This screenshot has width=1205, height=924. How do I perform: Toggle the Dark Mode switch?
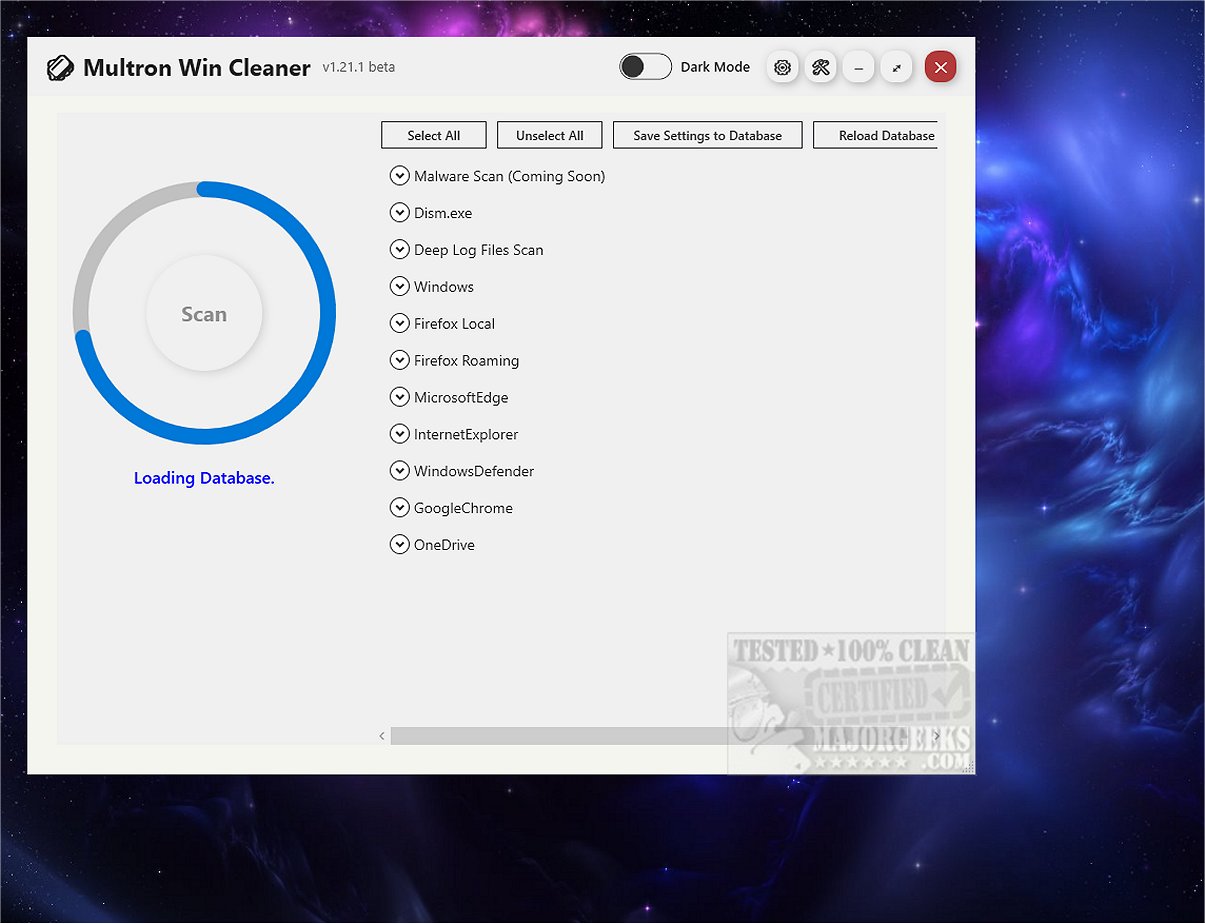coord(645,67)
